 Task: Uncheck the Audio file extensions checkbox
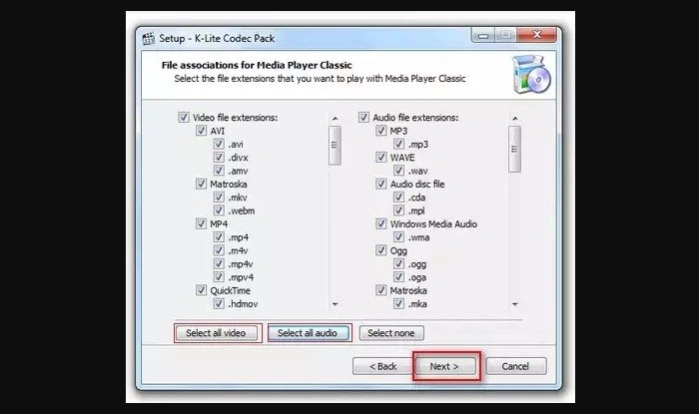click(364, 117)
